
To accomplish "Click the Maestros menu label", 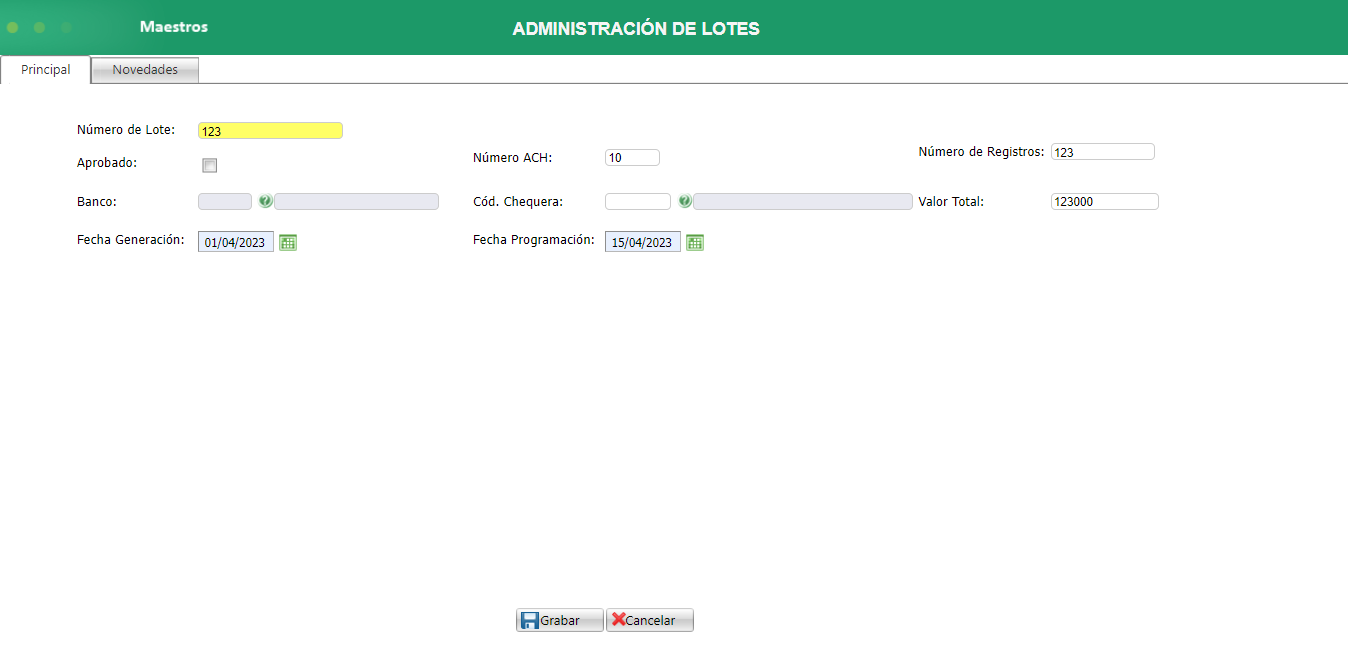I will coord(174,26).
